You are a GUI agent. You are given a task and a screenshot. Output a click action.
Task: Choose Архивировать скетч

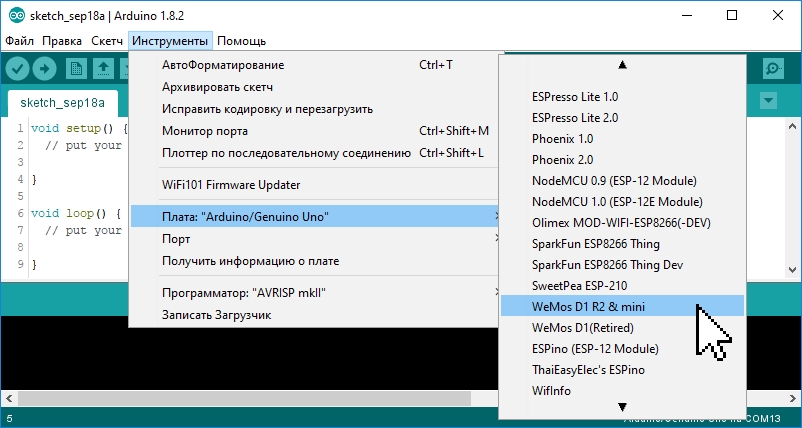(x=315, y=87)
